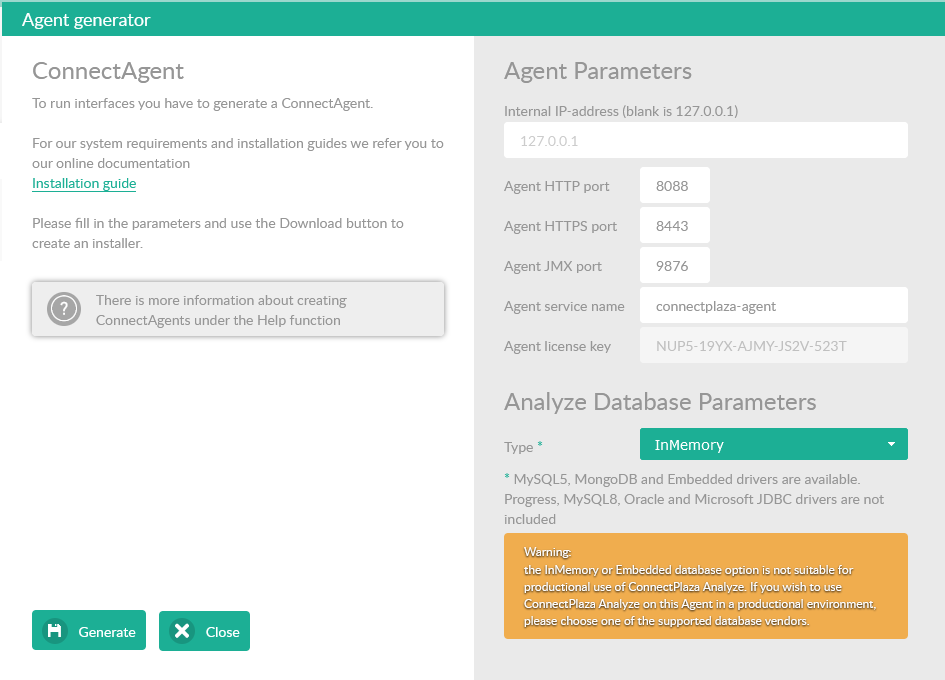This screenshot has height=680, width=945.
Task: Click the X icon on the Close button
Action: tap(181, 631)
